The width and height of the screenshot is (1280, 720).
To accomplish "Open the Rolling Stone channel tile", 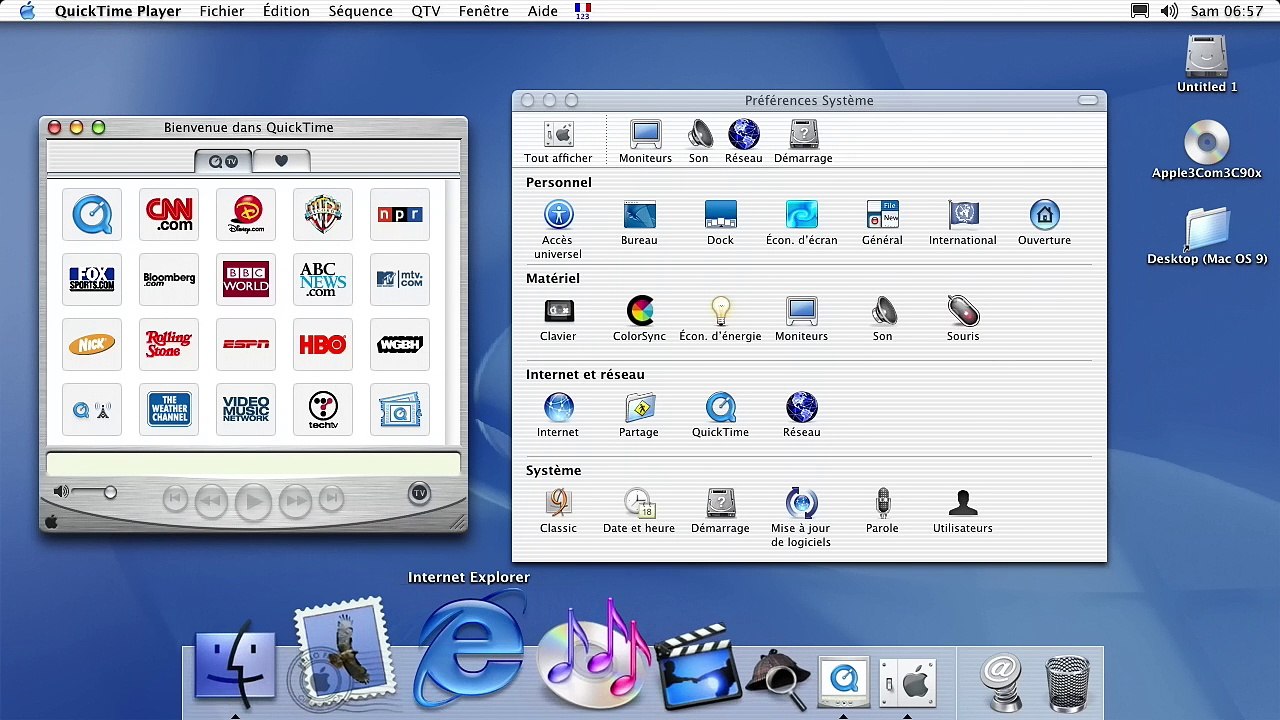I will point(169,344).
